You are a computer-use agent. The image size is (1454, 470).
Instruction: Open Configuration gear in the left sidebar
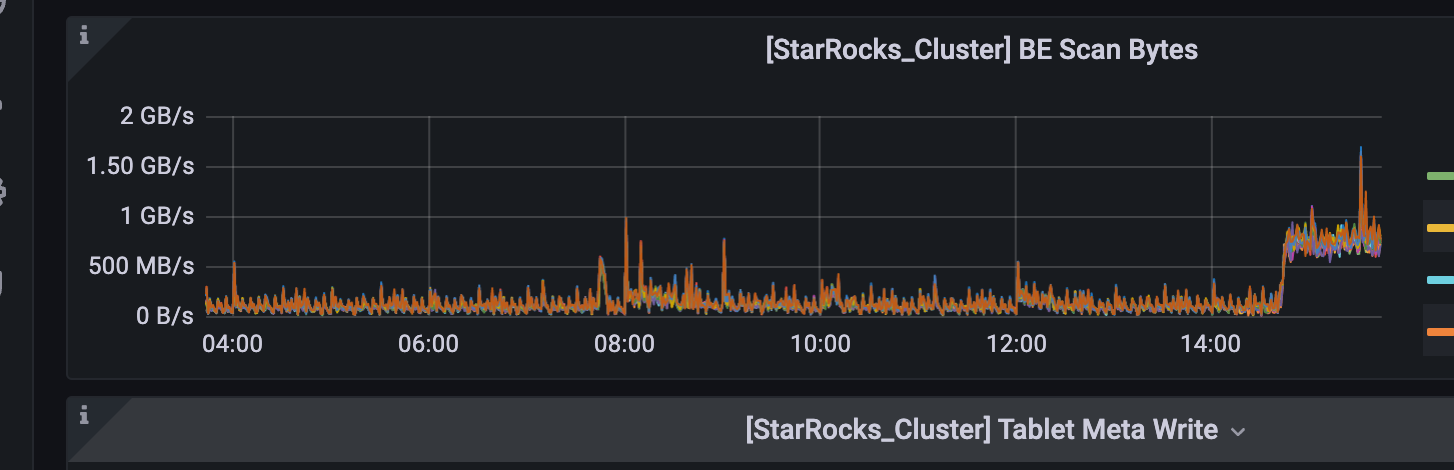[x=3, y=191]
